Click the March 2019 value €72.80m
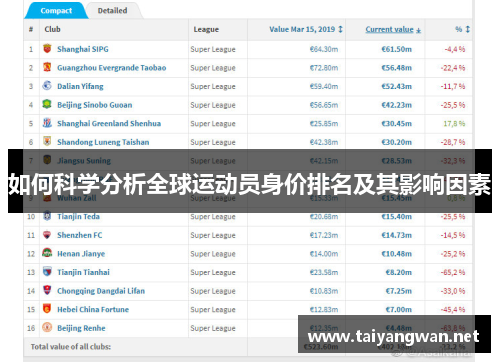The image size is (500, 362). [324, 68]
